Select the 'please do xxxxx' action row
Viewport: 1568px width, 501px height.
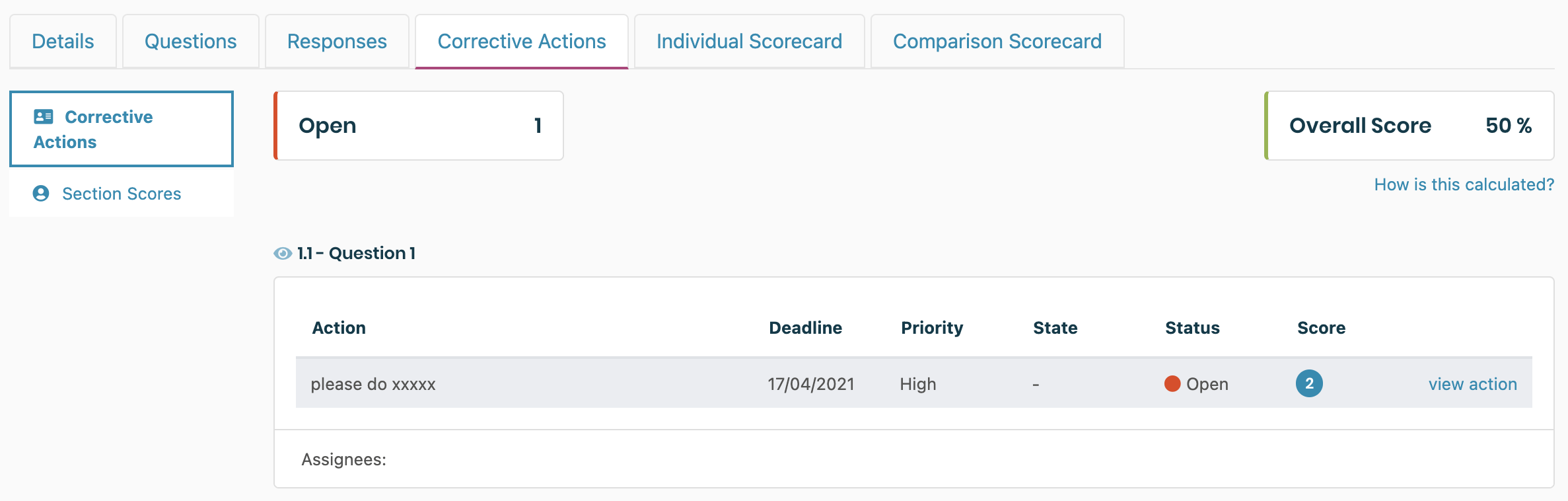pyautogui.click(x=373, y=384)
